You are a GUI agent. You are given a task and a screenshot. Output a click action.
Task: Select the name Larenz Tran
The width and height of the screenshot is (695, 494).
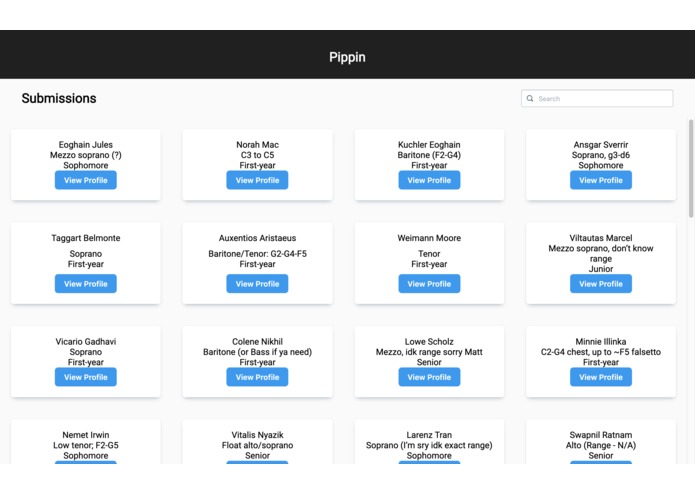(x=429, y=435)
